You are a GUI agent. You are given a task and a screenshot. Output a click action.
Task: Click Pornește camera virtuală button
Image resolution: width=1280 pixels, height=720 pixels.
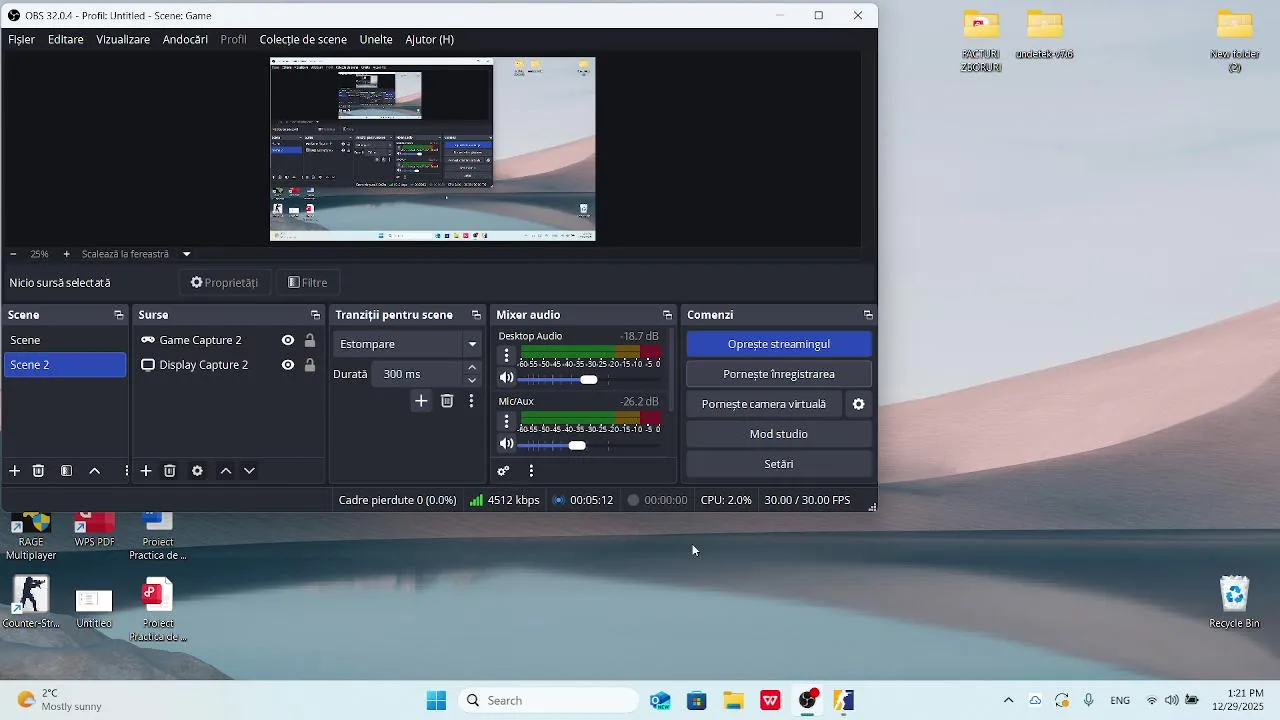click(x=764, y=404)
